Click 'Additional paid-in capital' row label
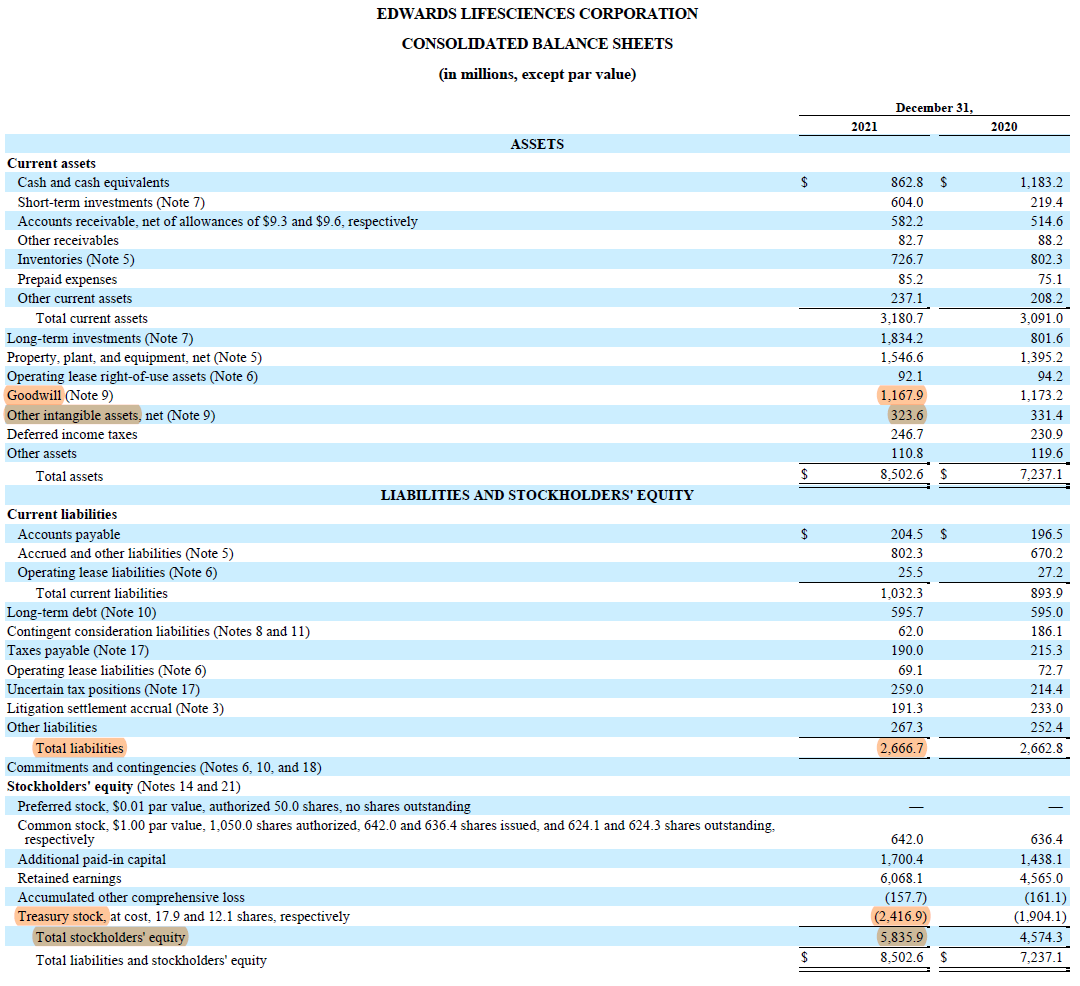This screenshot has height=986, width=1080. click(92, 859)
